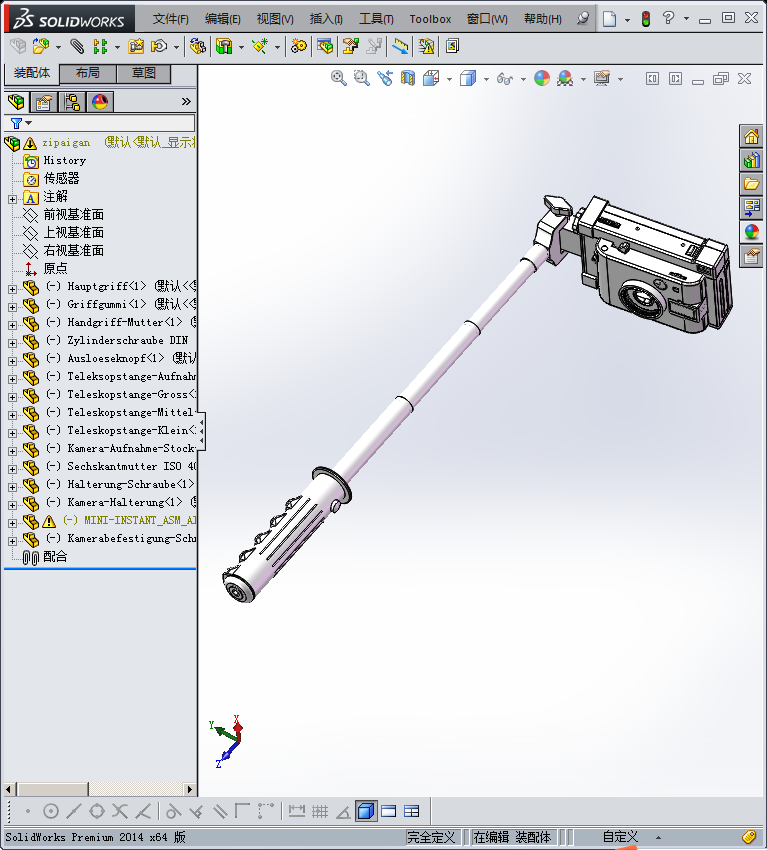Open the 工具(T) menu
Image resolution: width=767 pixels, height=850 pixels.
[x=376, y=19]
